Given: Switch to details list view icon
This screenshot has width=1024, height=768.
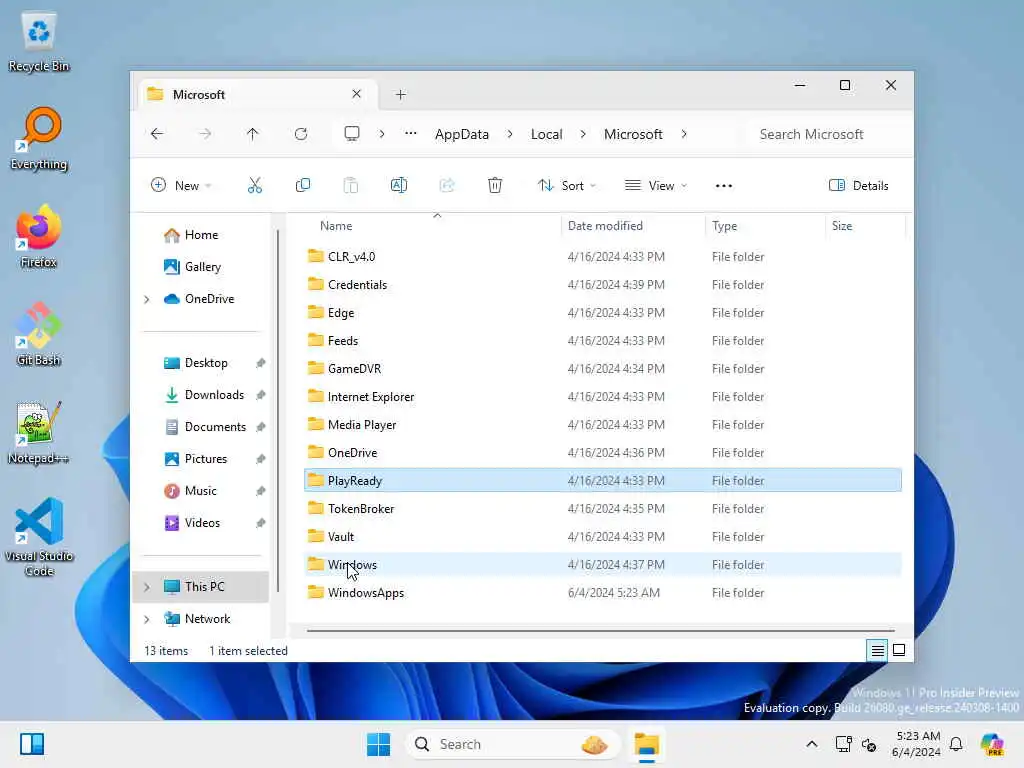Looking at the screenshot, I should coord(877,650).
